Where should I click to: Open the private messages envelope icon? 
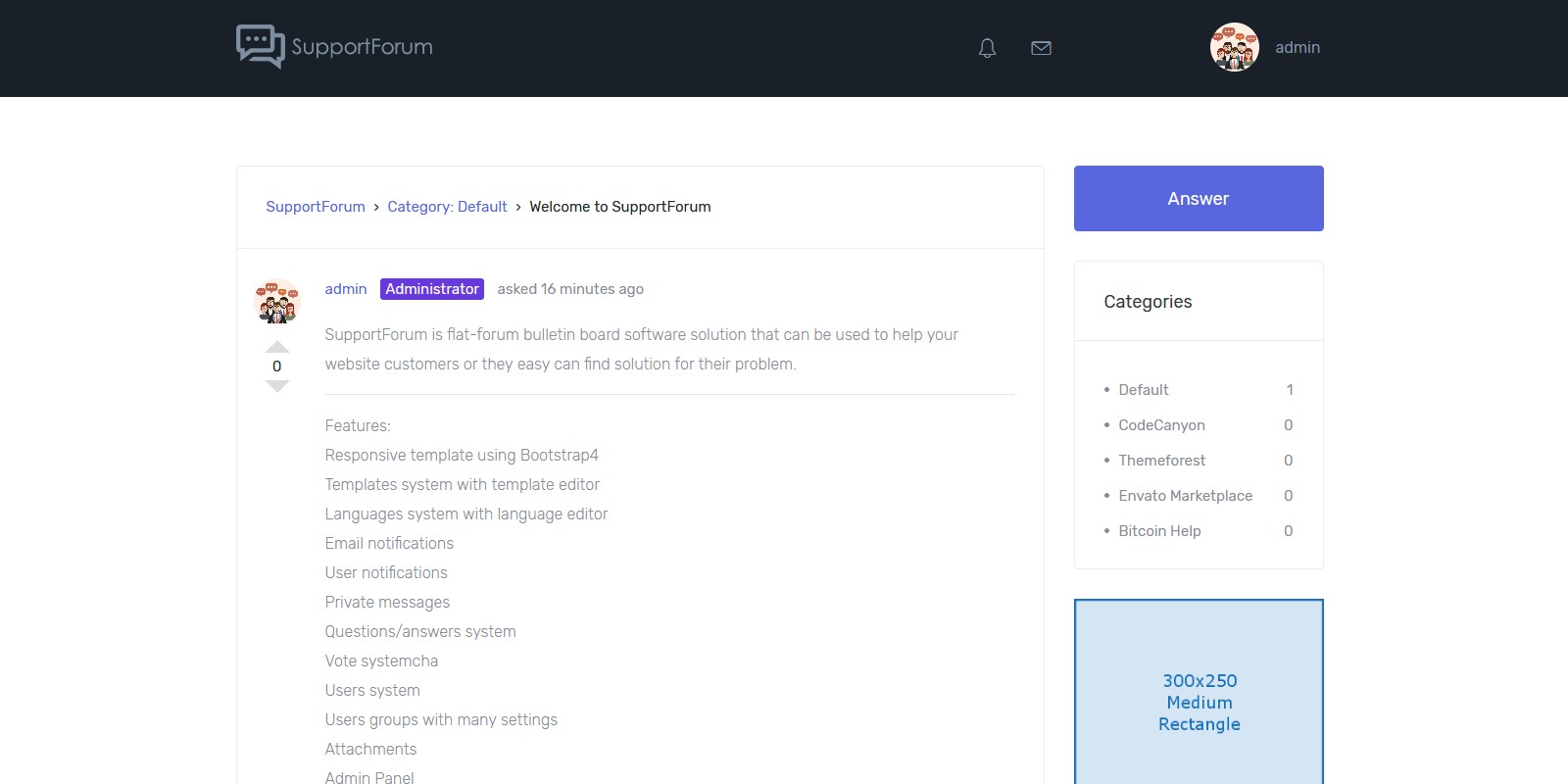[x=1041, y=48]
